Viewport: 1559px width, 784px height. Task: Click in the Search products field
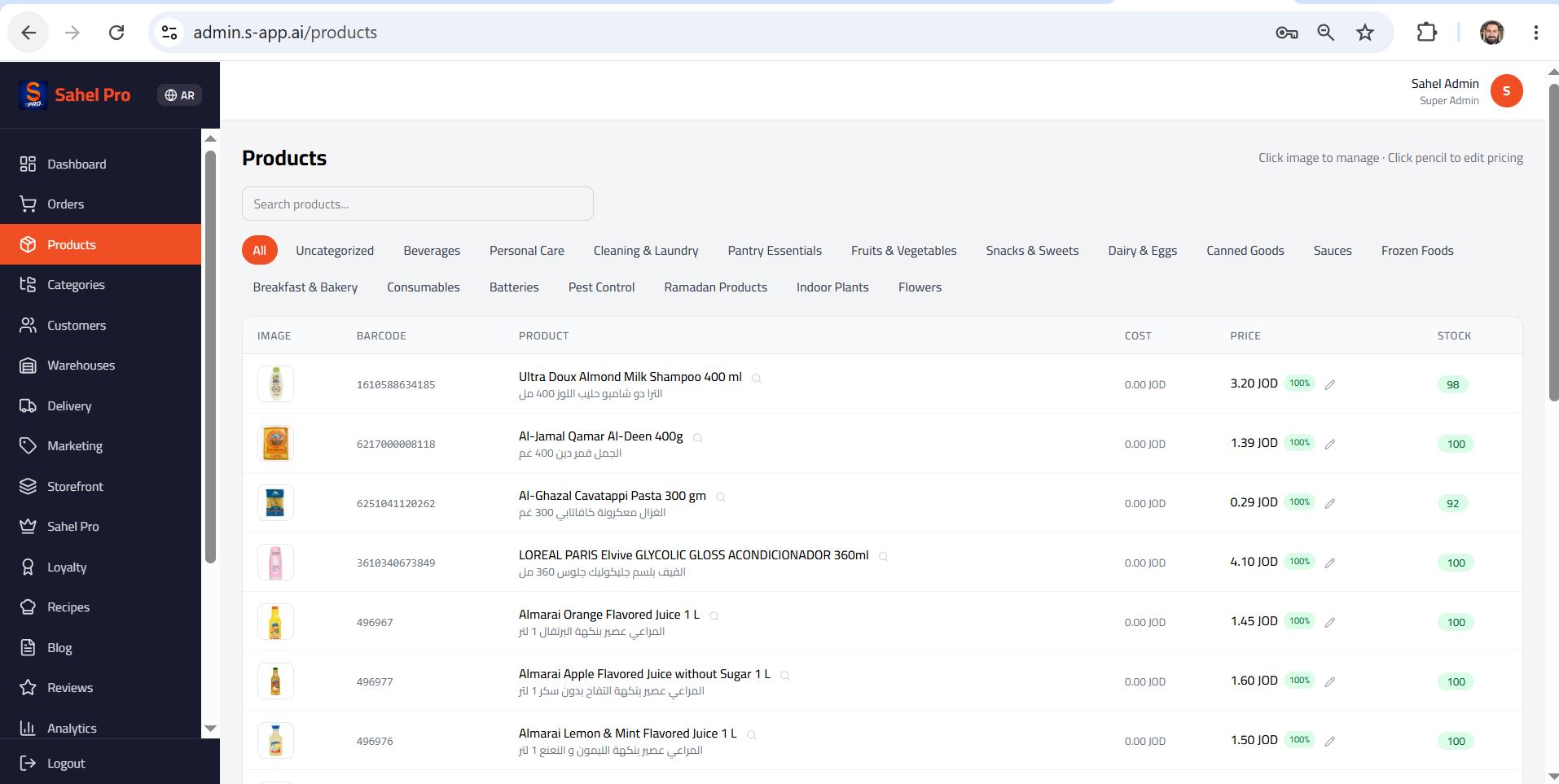(x=418, y=204)
